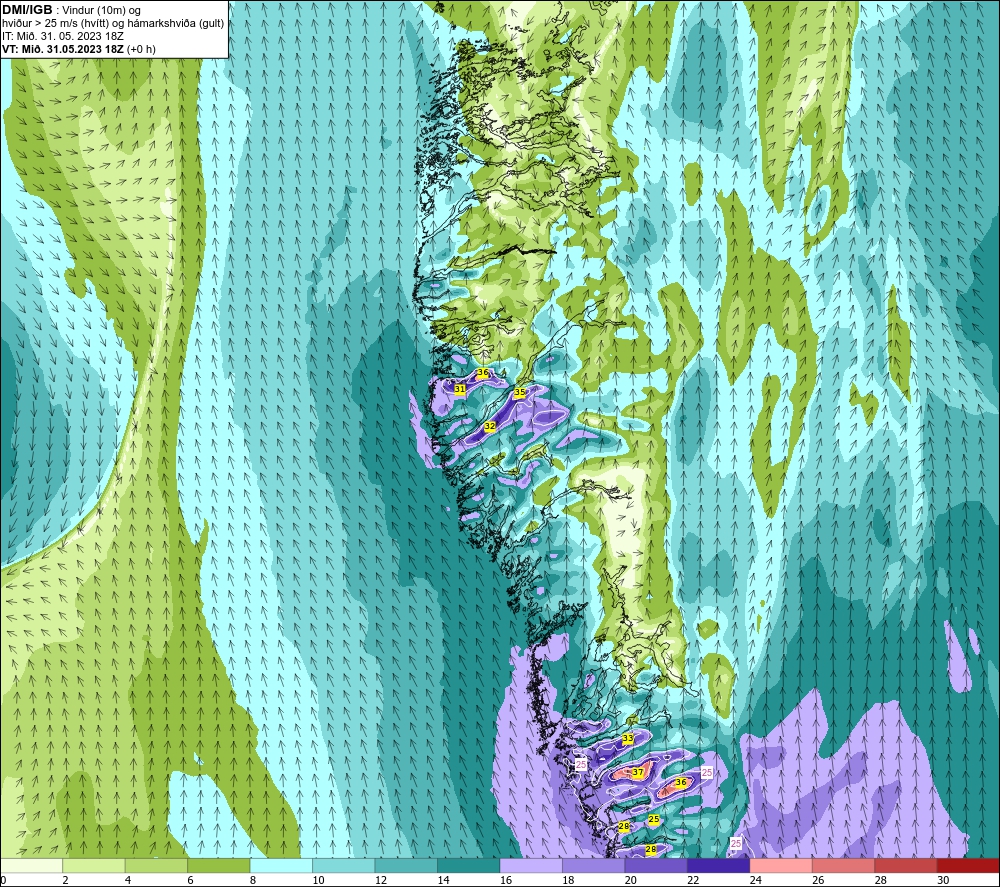
Task: Pick the 22–24 m/s dark indigo swatch
Action: pos(719,865)
